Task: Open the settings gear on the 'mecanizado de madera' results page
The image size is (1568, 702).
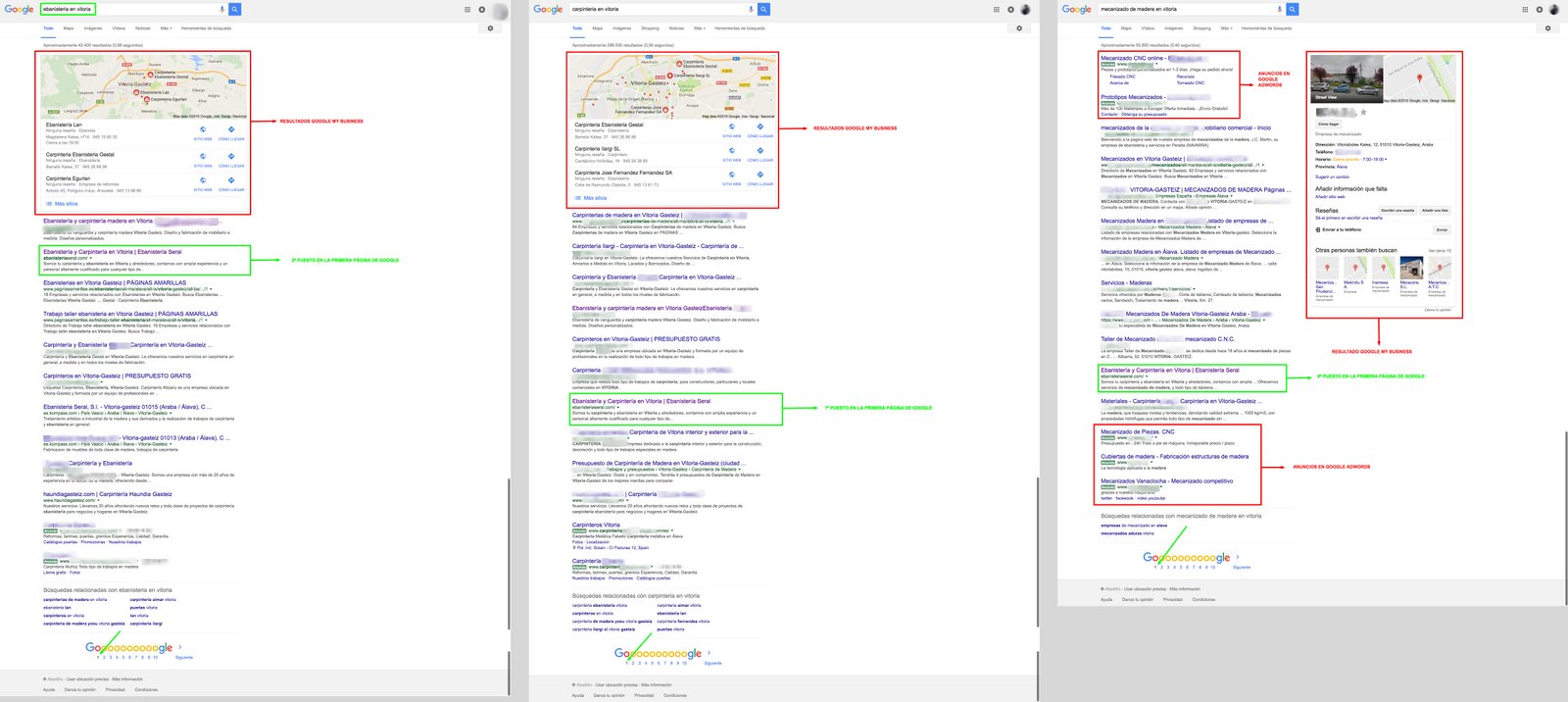Action: point(1548,28)
